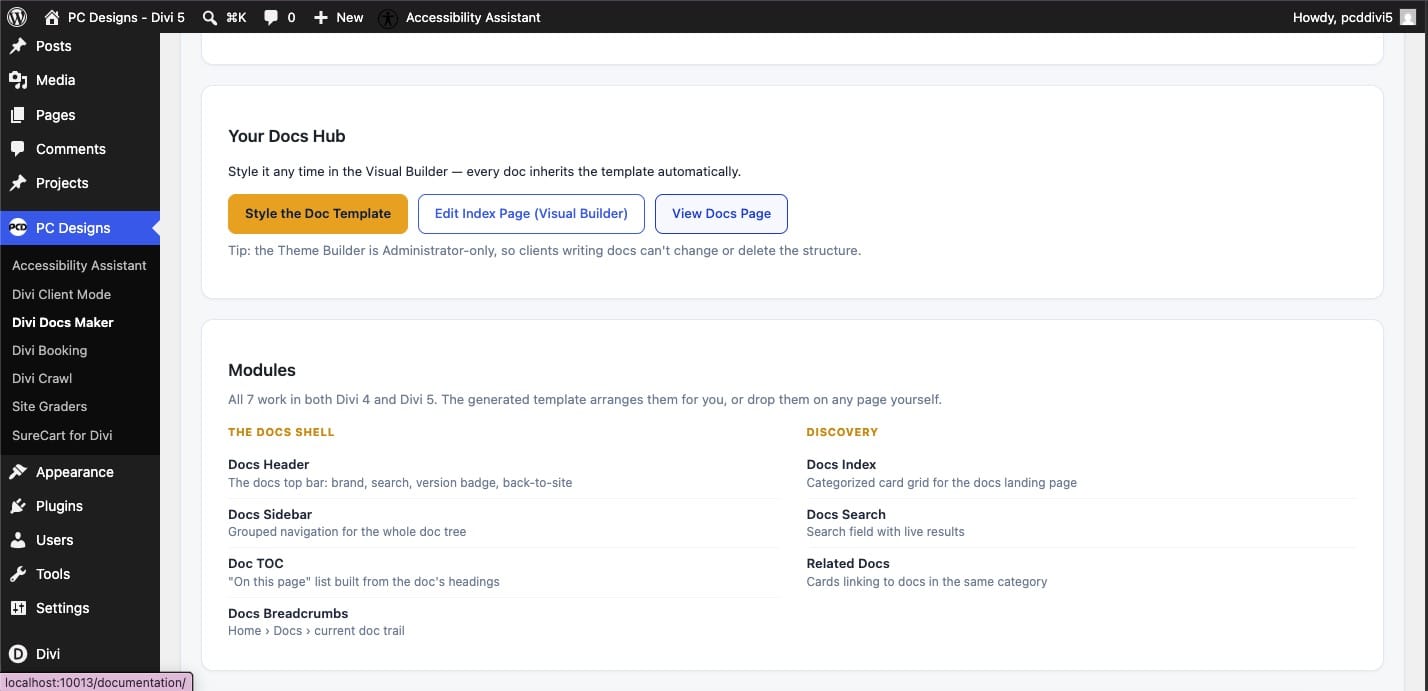This screenshot has width=1428, height=691.
Task: Select PC Designs menu label
Action: coord(73,228)
